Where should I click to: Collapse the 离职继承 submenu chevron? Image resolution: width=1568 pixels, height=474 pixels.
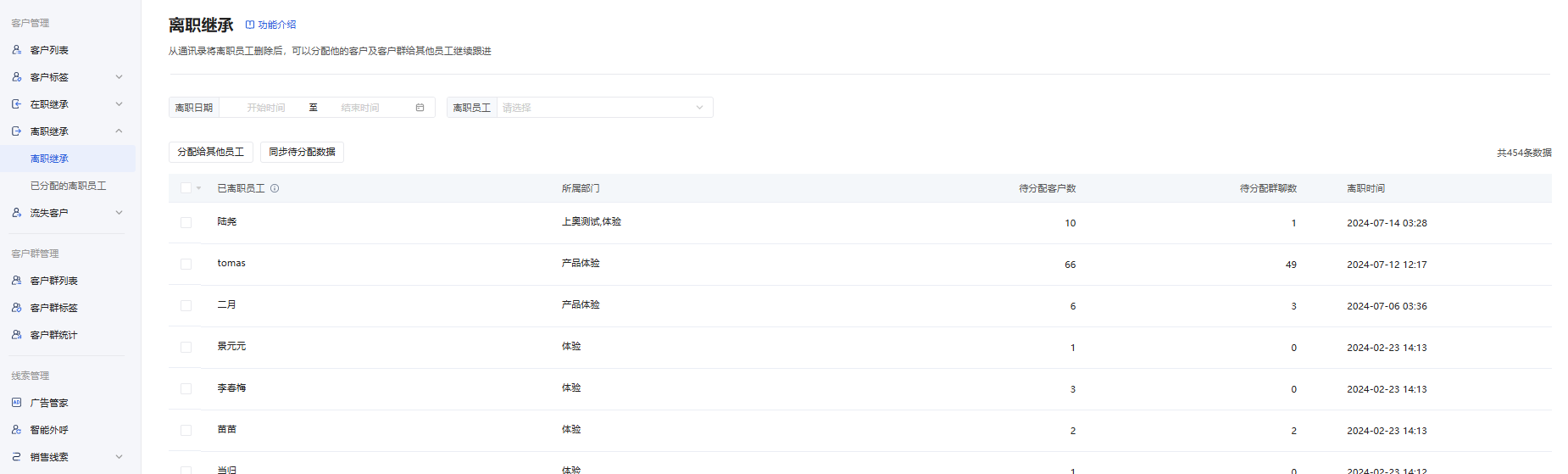coord(119,131)
